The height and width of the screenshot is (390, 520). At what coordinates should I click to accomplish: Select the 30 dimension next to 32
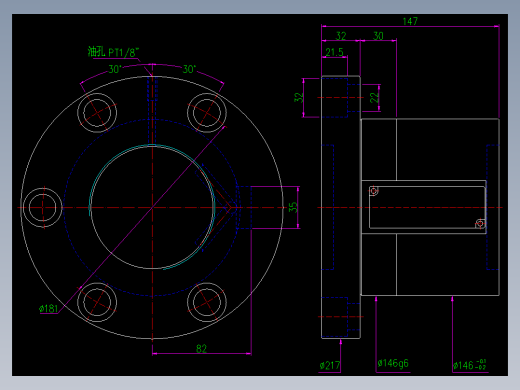pyautogui.click(x=378, y=36)
